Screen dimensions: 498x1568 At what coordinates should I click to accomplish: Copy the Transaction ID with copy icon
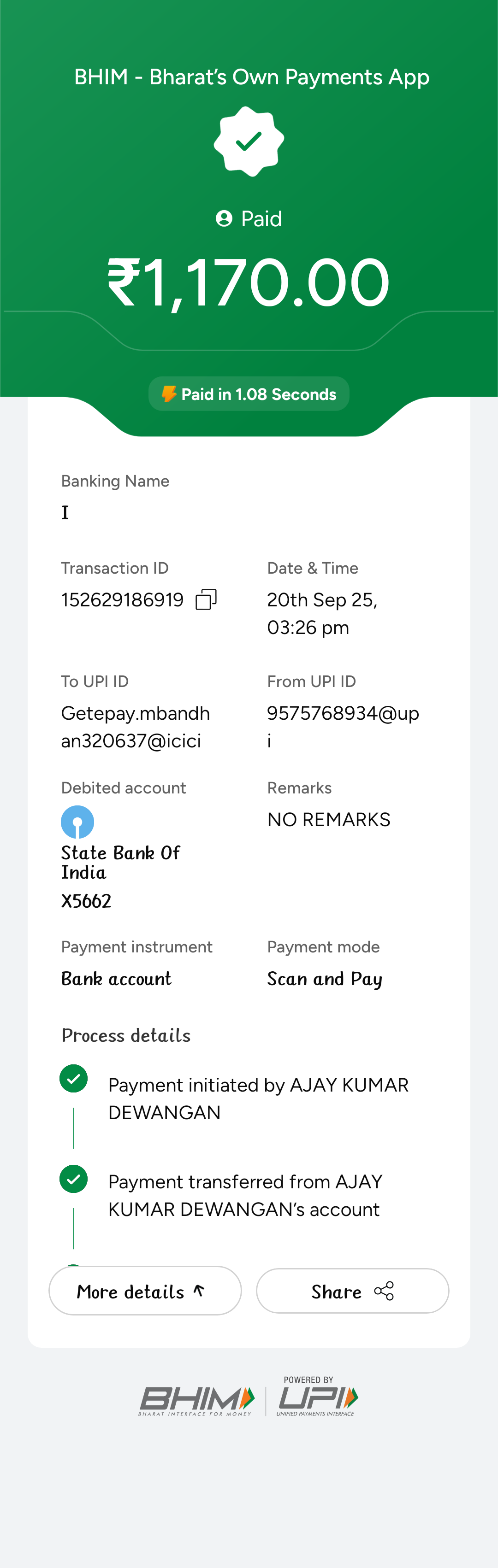click(206, 599)
